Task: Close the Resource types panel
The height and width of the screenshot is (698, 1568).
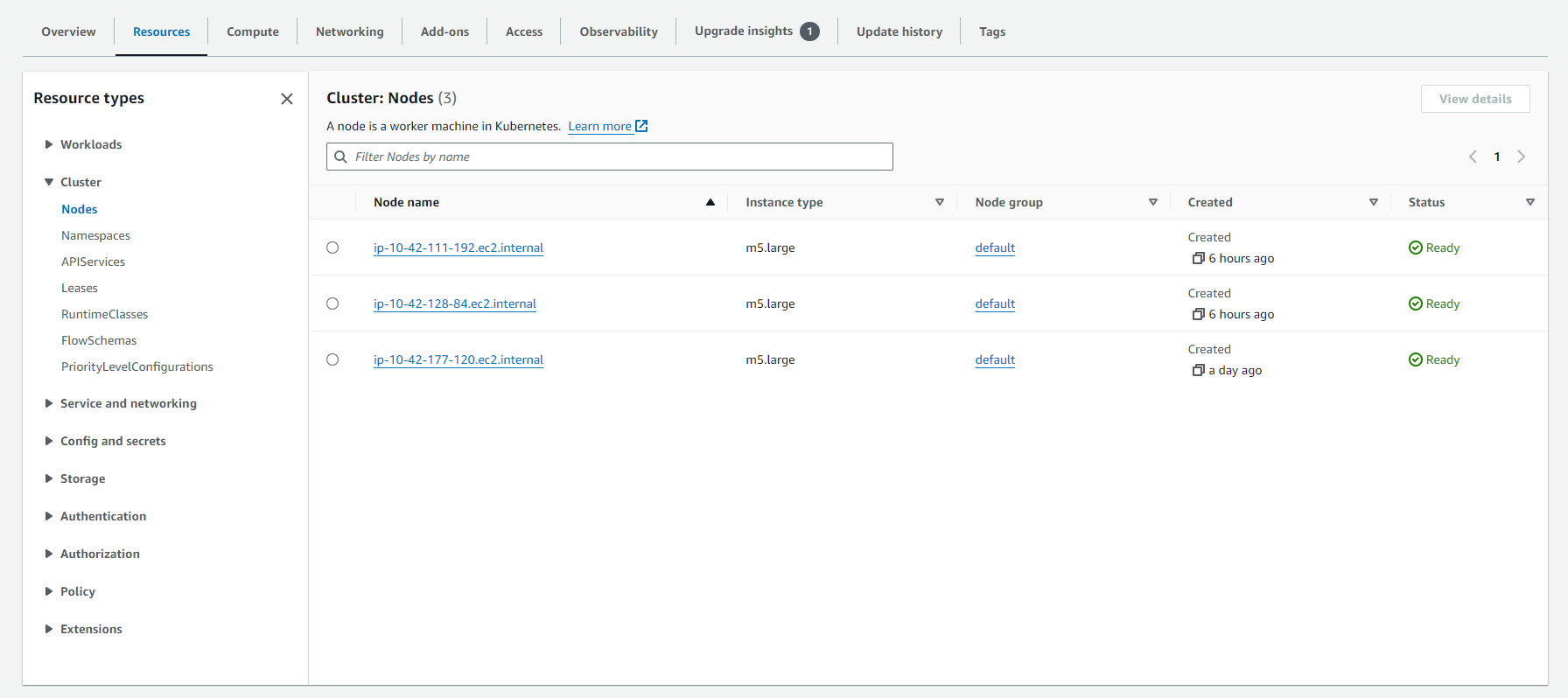Action: (287, 99)
